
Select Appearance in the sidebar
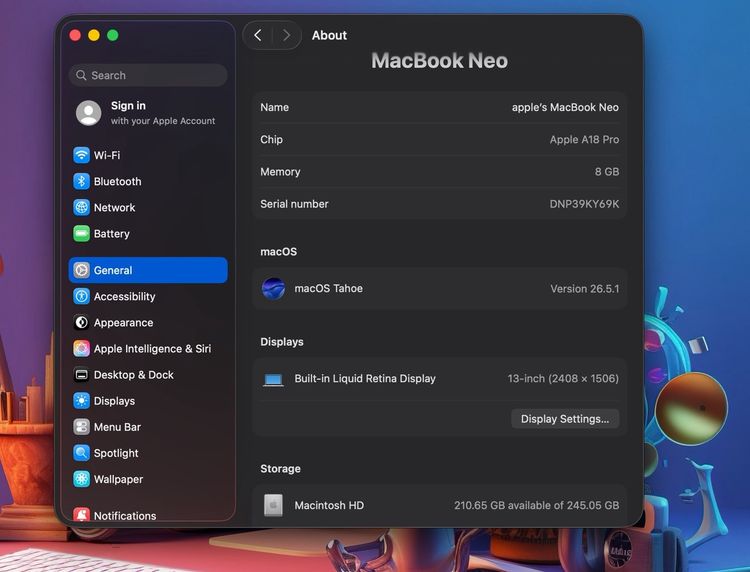[148, 323]
